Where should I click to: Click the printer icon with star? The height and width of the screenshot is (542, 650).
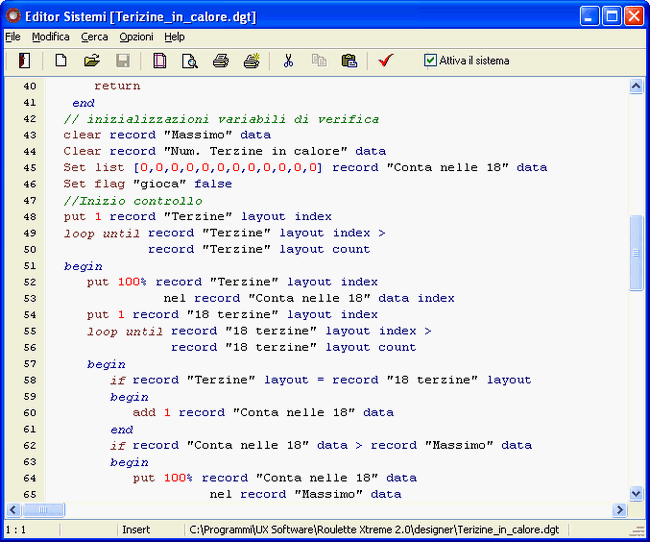tap(252, 61)
